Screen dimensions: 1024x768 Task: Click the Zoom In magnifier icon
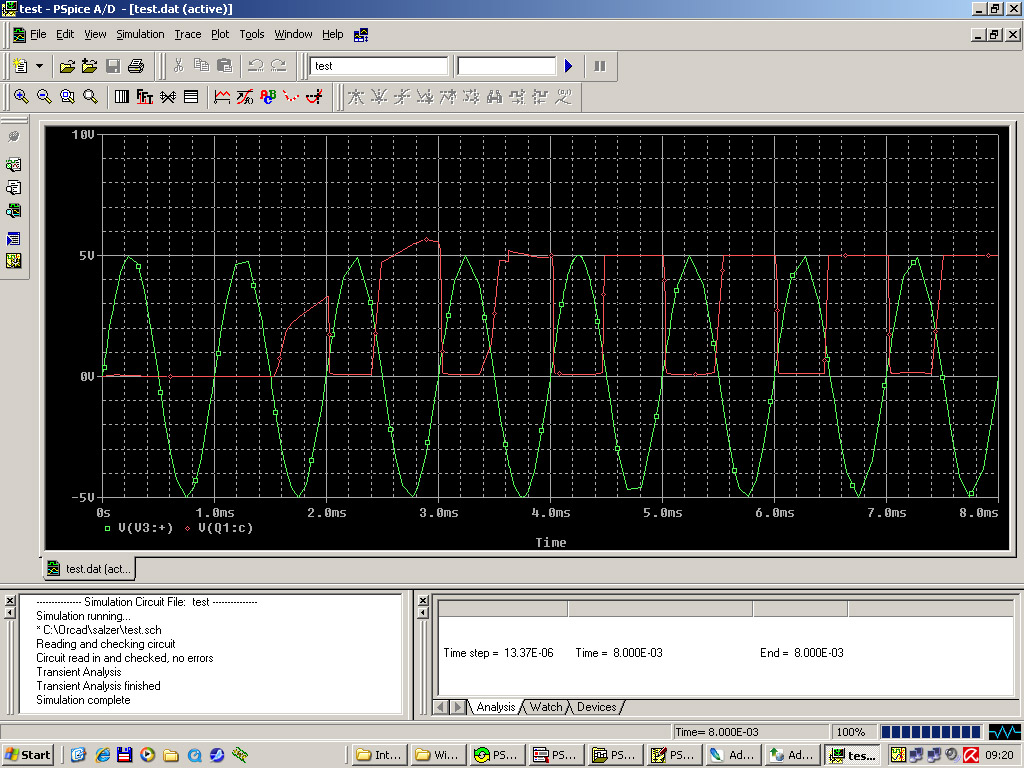pyautogui.click(x=21, y=97)
